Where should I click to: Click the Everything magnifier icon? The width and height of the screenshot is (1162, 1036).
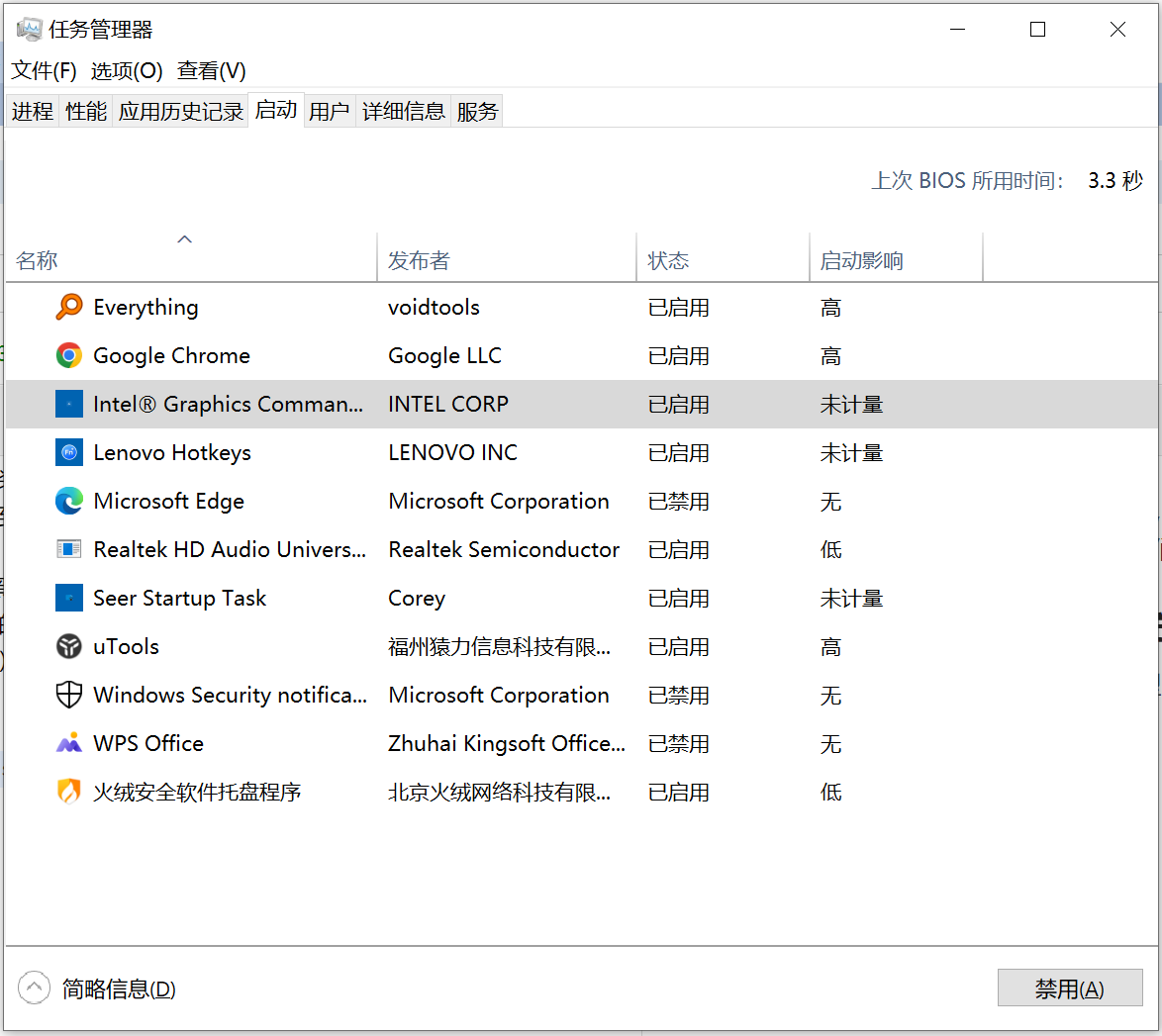tap(69, 307)
